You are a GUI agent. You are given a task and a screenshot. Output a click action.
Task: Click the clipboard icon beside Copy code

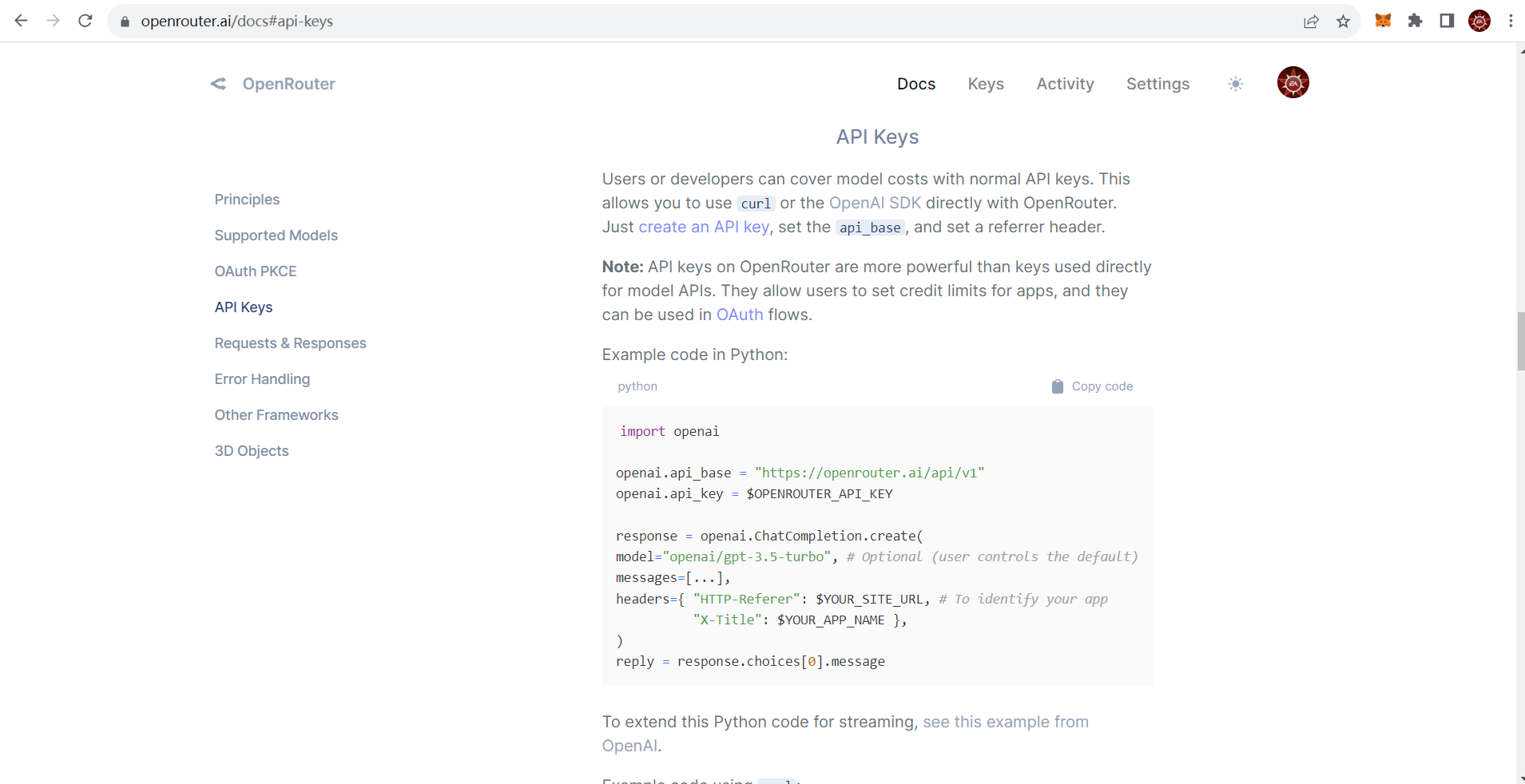click(1058, 386)
